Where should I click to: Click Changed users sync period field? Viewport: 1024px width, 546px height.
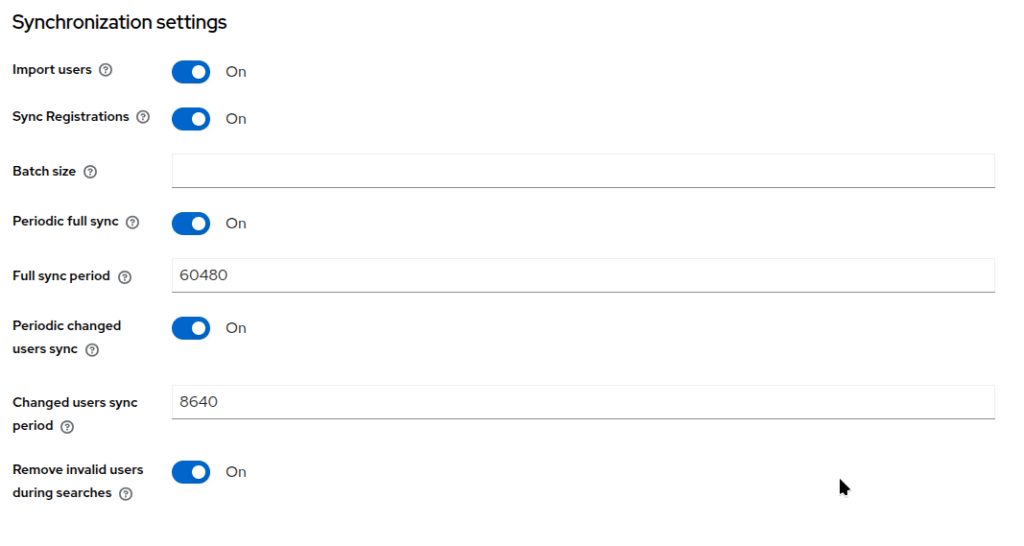tap(583, 402)
